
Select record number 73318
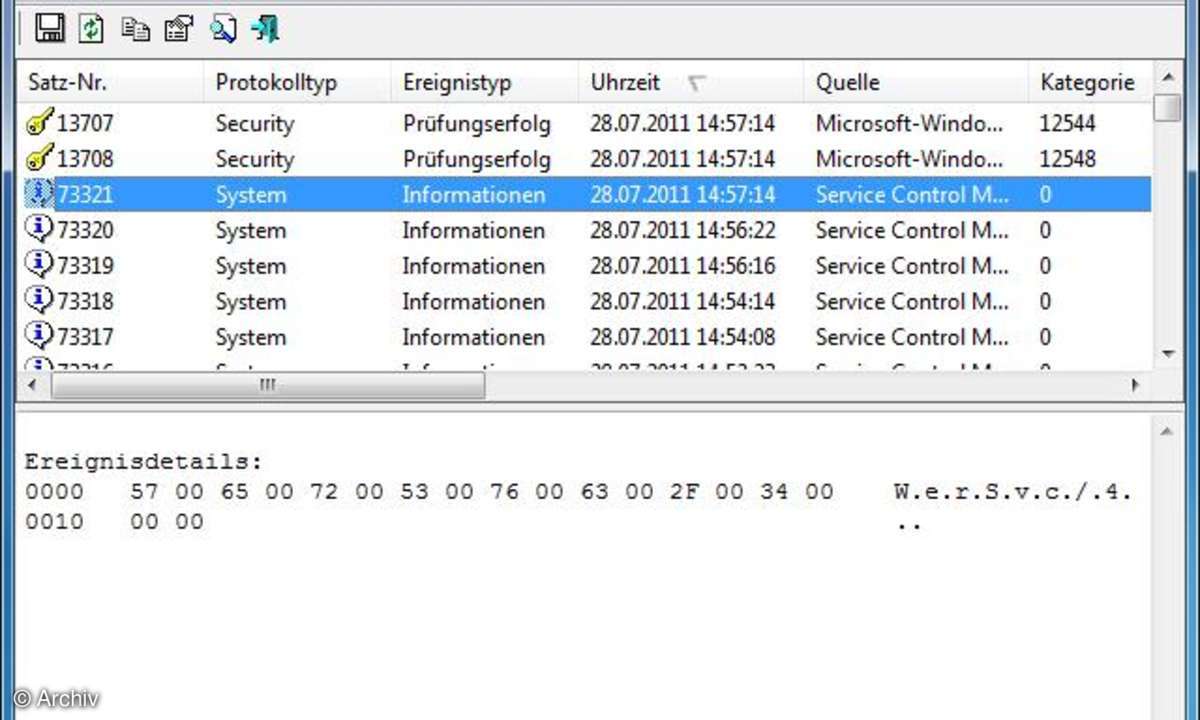pyautogui.click(x=85, y=301)
